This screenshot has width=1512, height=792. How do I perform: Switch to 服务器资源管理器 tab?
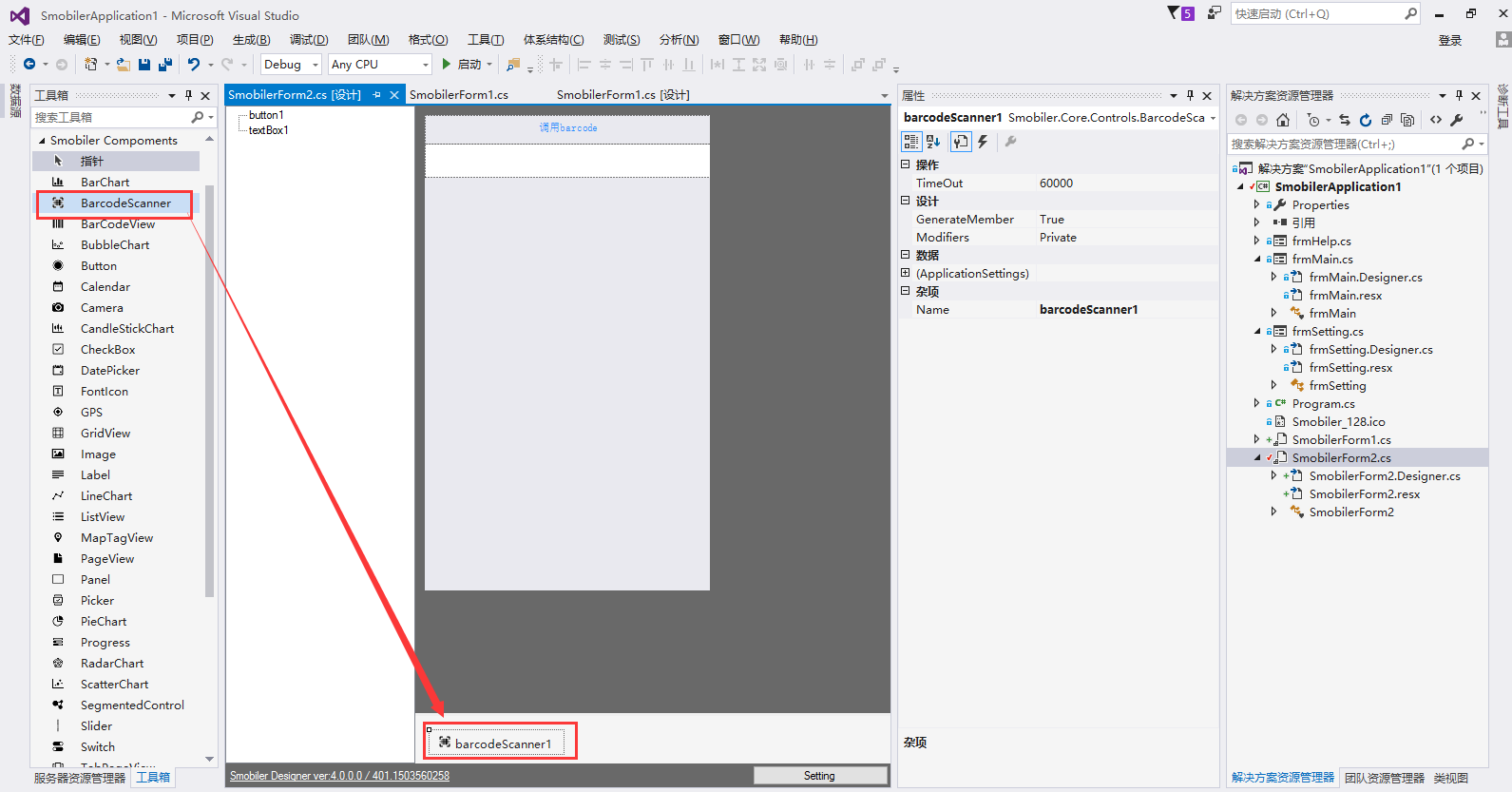pyautogui.click(x=80, y=778)
